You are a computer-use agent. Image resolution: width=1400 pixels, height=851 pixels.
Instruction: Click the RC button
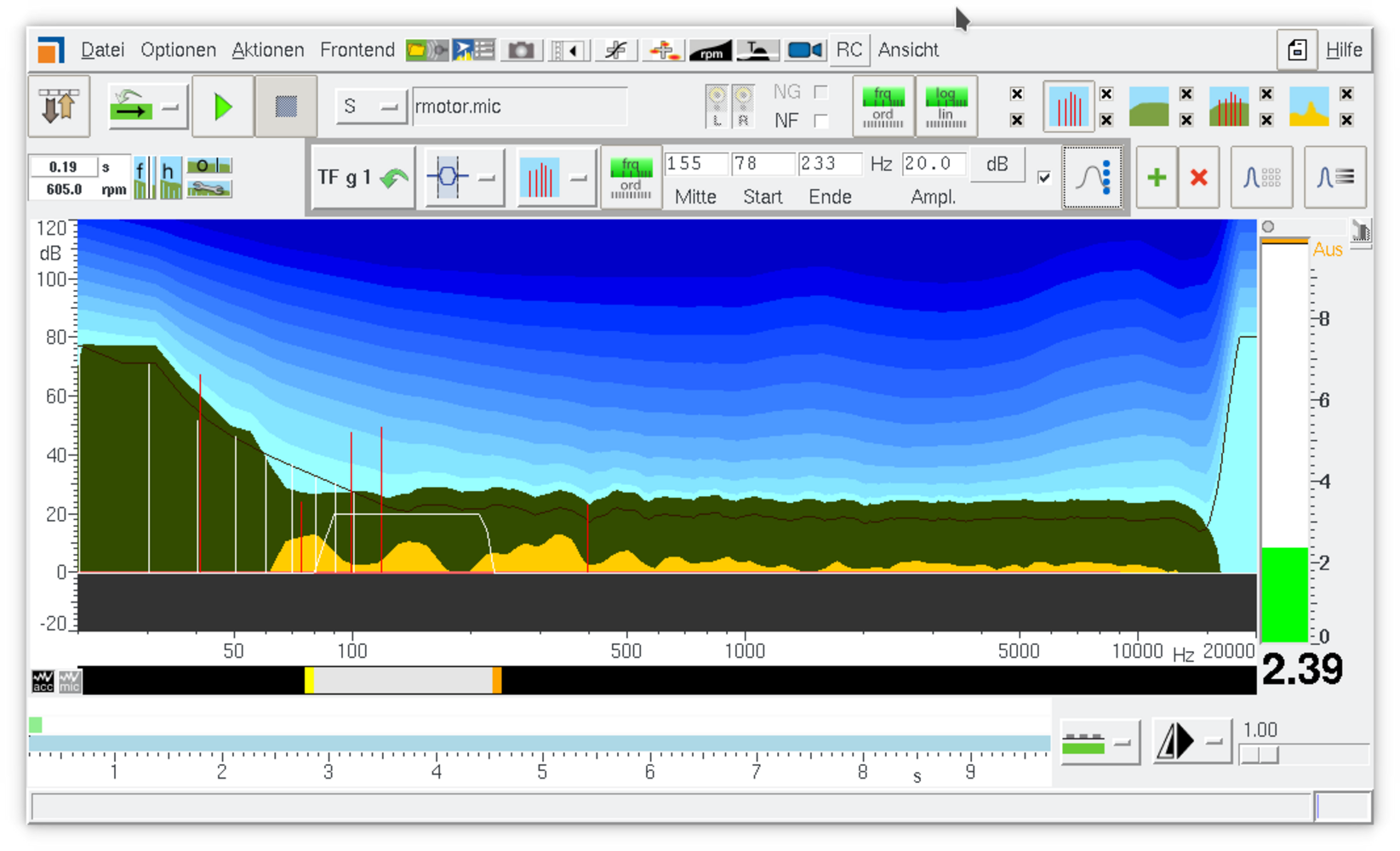pos(849,50)
